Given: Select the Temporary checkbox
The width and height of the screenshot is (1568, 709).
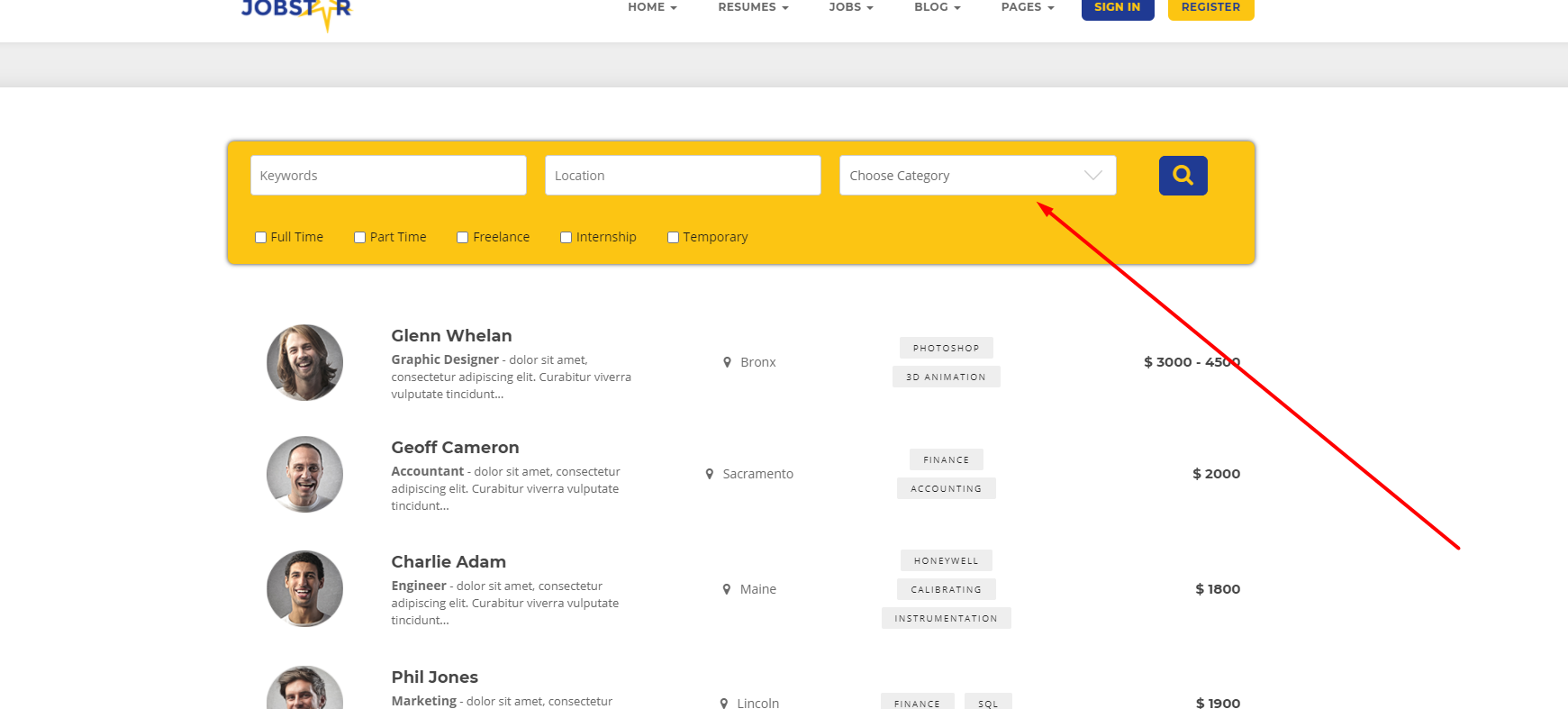Looking at the screenshot, I should 673,237.
